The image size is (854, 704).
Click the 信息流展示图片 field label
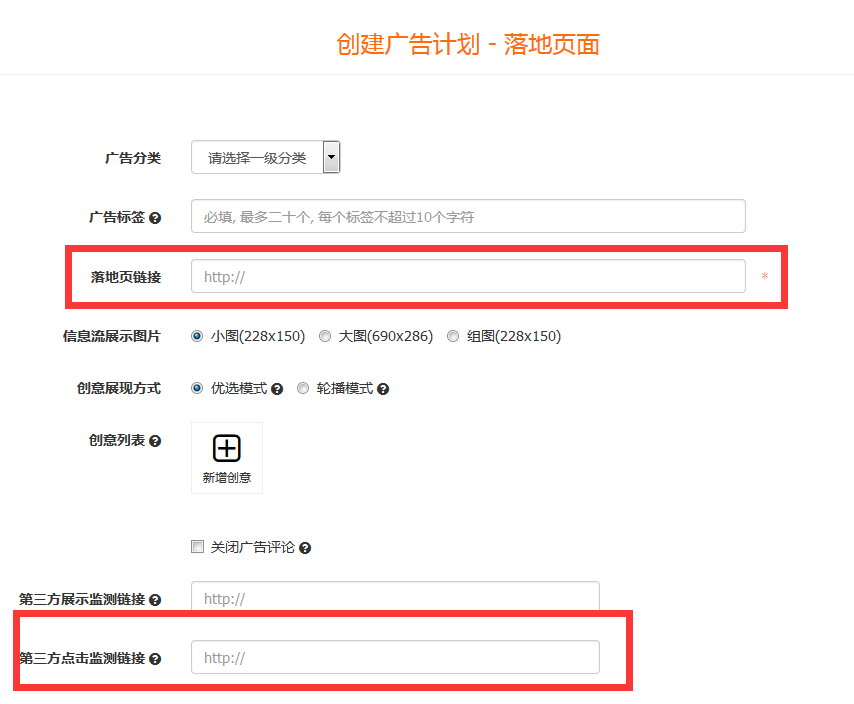[112, 336]
